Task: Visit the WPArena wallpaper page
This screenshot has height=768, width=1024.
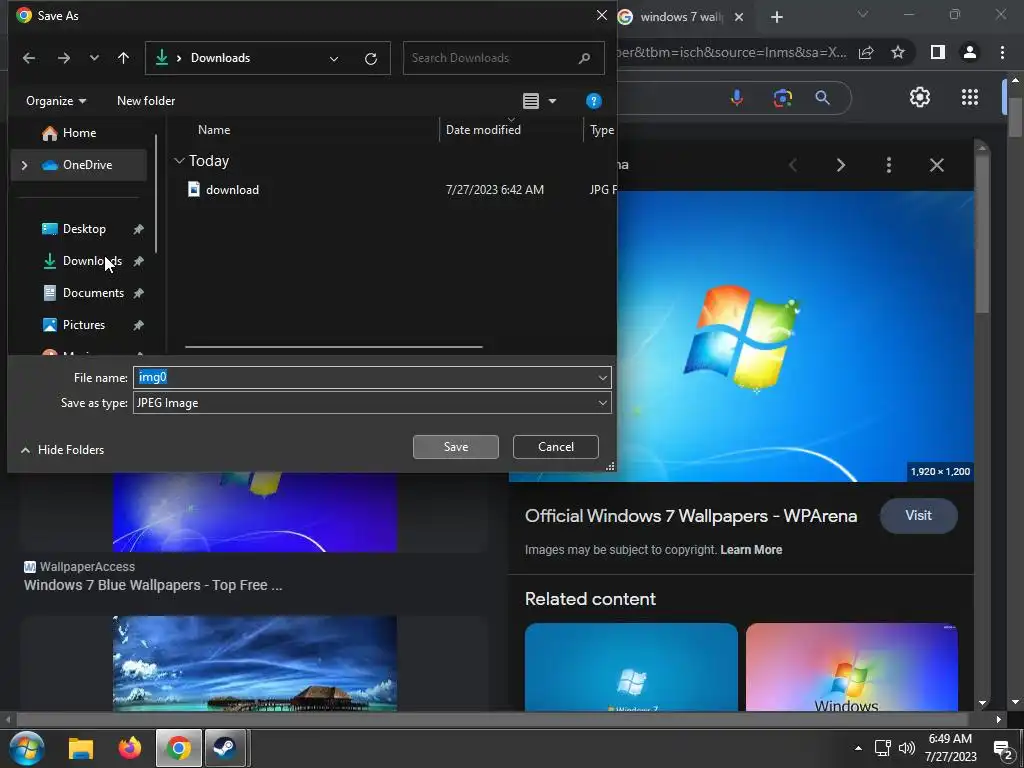Action: tap(918, 516)
